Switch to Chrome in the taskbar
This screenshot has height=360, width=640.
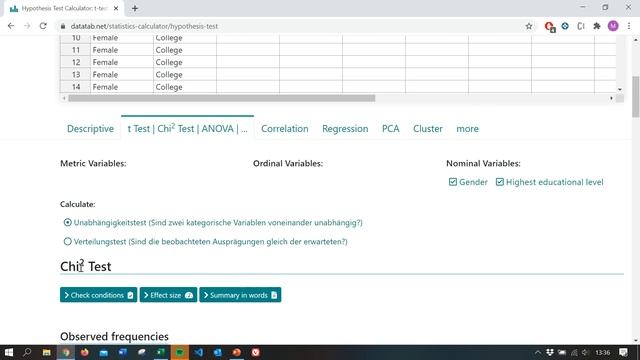pos(66,352)
